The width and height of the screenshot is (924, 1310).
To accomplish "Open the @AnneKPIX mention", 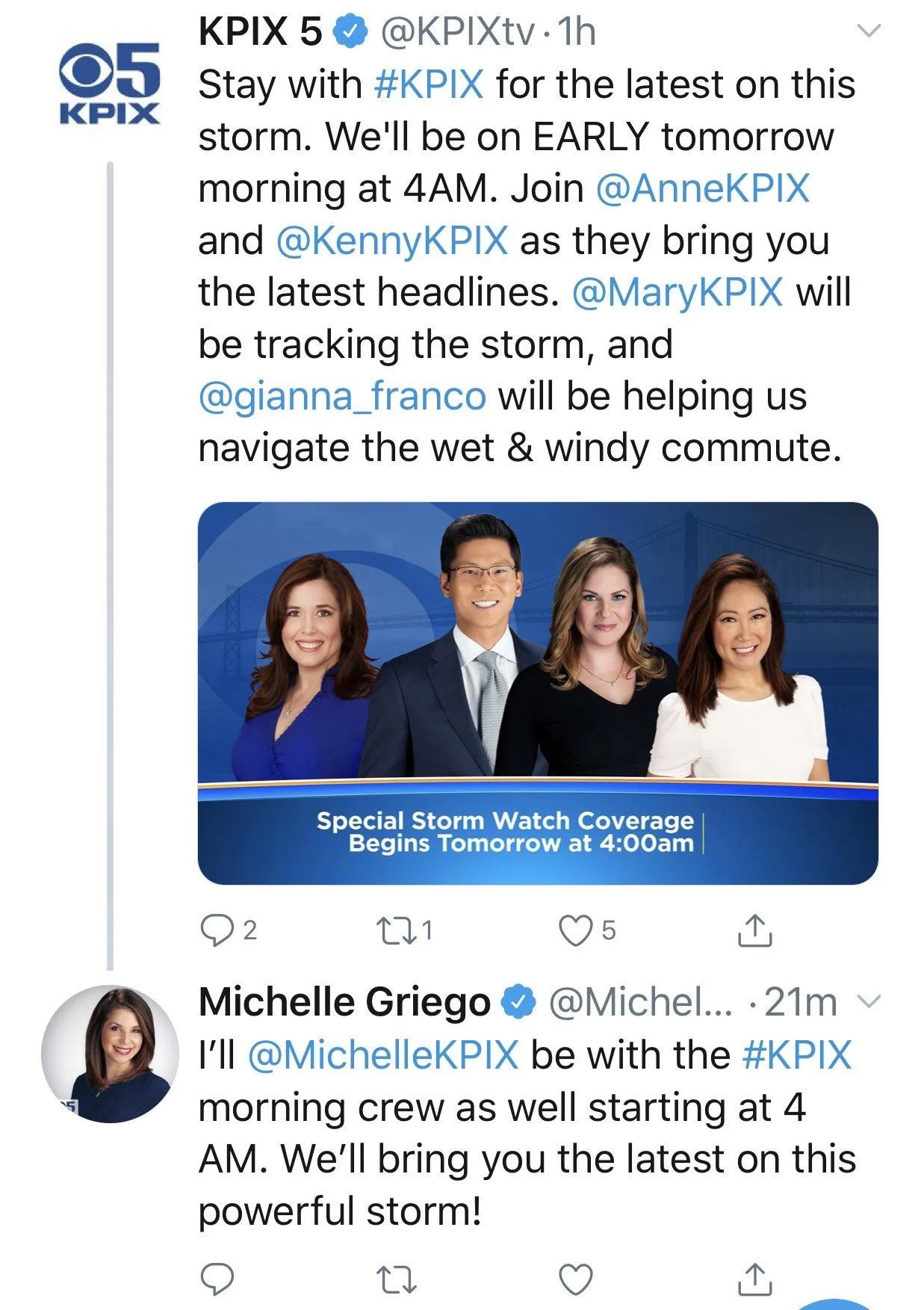I will tap(702, 188).
